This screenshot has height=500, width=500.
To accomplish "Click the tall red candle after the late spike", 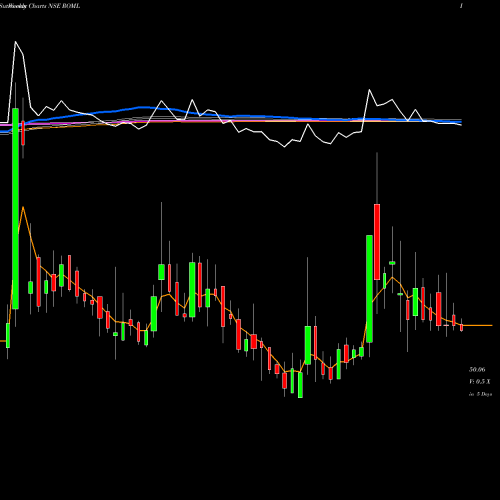I will coord(377,242).
